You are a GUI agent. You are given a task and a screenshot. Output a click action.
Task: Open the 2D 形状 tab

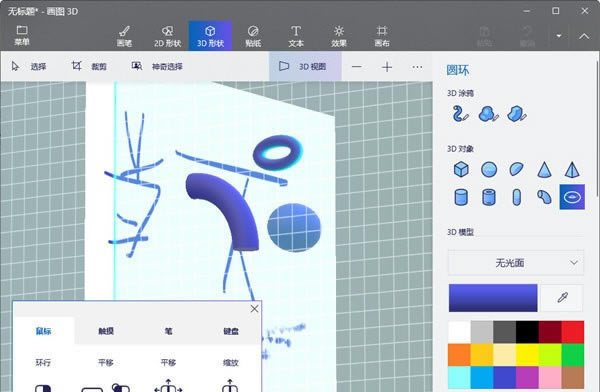click(167, 36)
